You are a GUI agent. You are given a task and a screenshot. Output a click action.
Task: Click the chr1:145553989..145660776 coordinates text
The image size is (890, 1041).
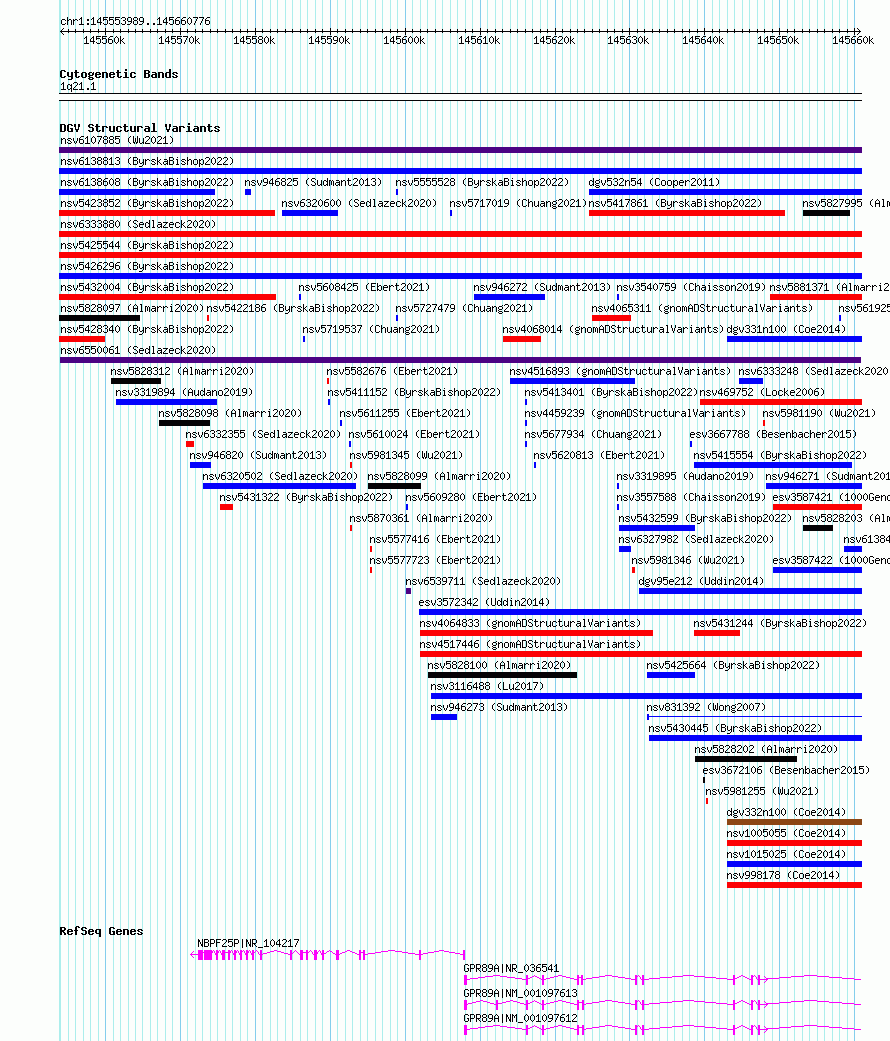(x=135, y=21)
